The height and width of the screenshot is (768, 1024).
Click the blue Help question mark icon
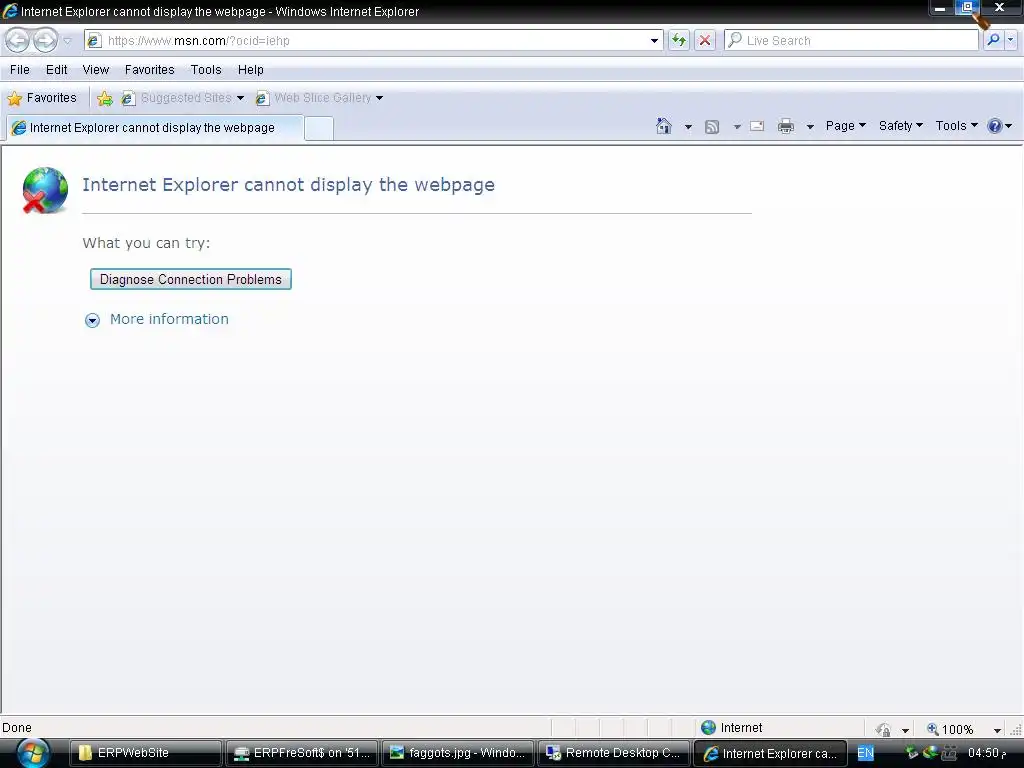[995, 126]
